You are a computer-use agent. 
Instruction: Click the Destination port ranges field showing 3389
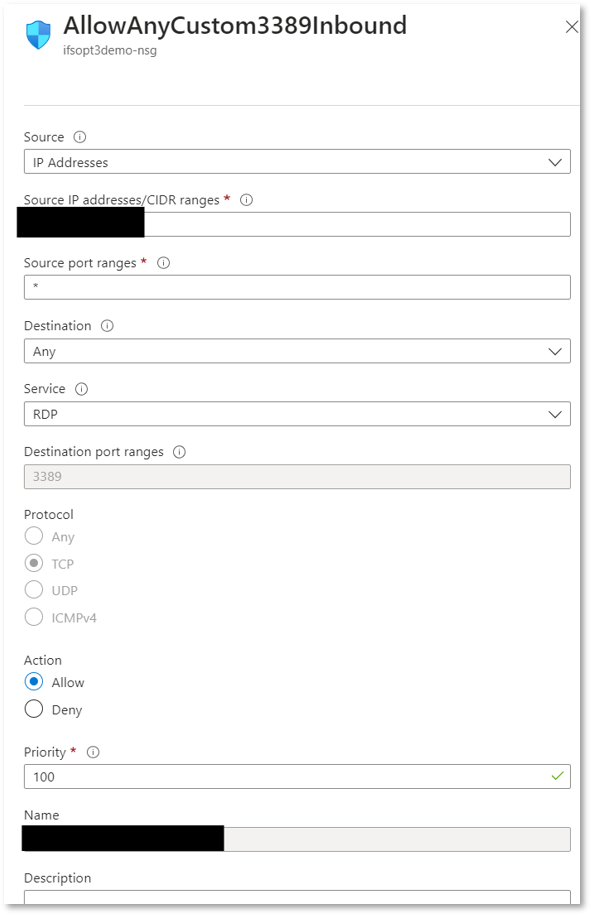coord(297,477)
